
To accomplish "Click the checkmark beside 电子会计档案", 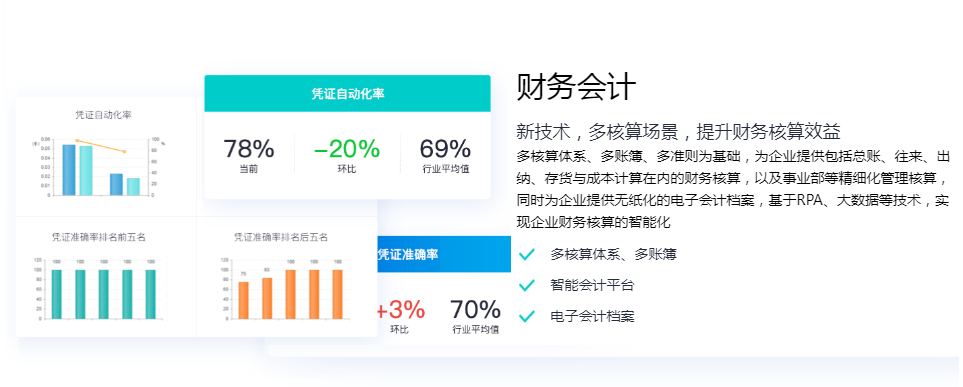I will (526, 316).
